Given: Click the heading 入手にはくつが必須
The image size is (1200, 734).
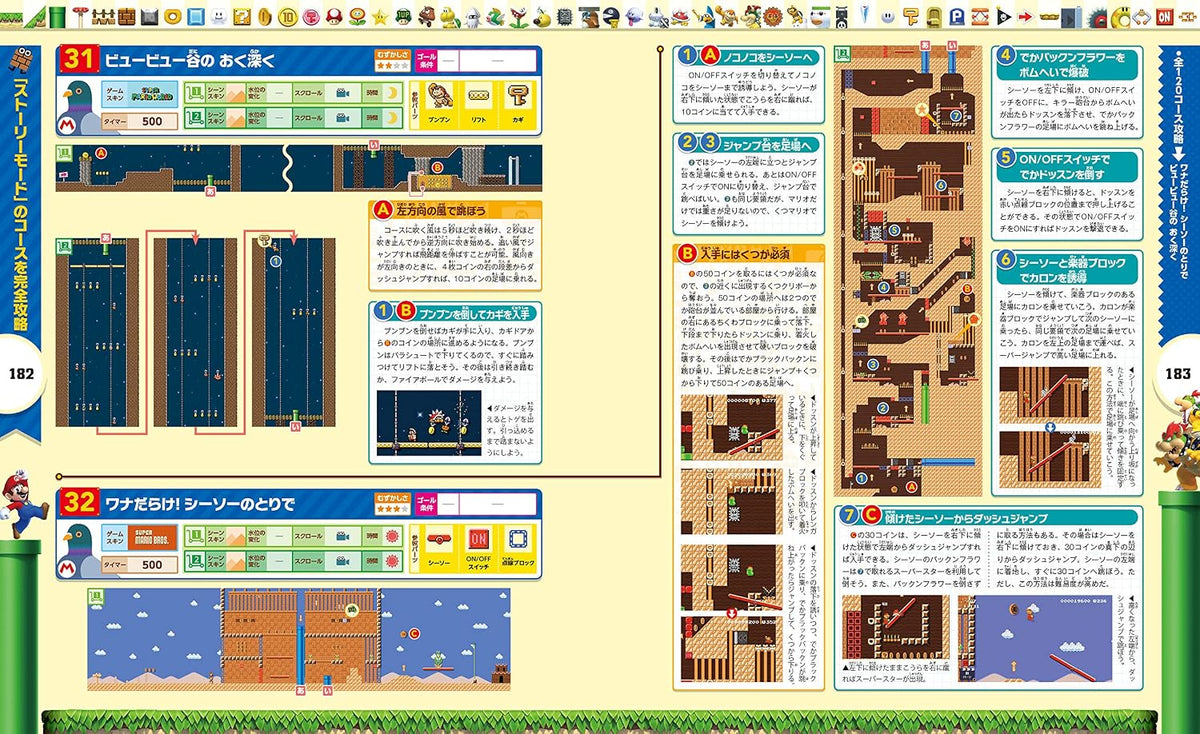Looking at the screenshot, I should click(743, 254).
